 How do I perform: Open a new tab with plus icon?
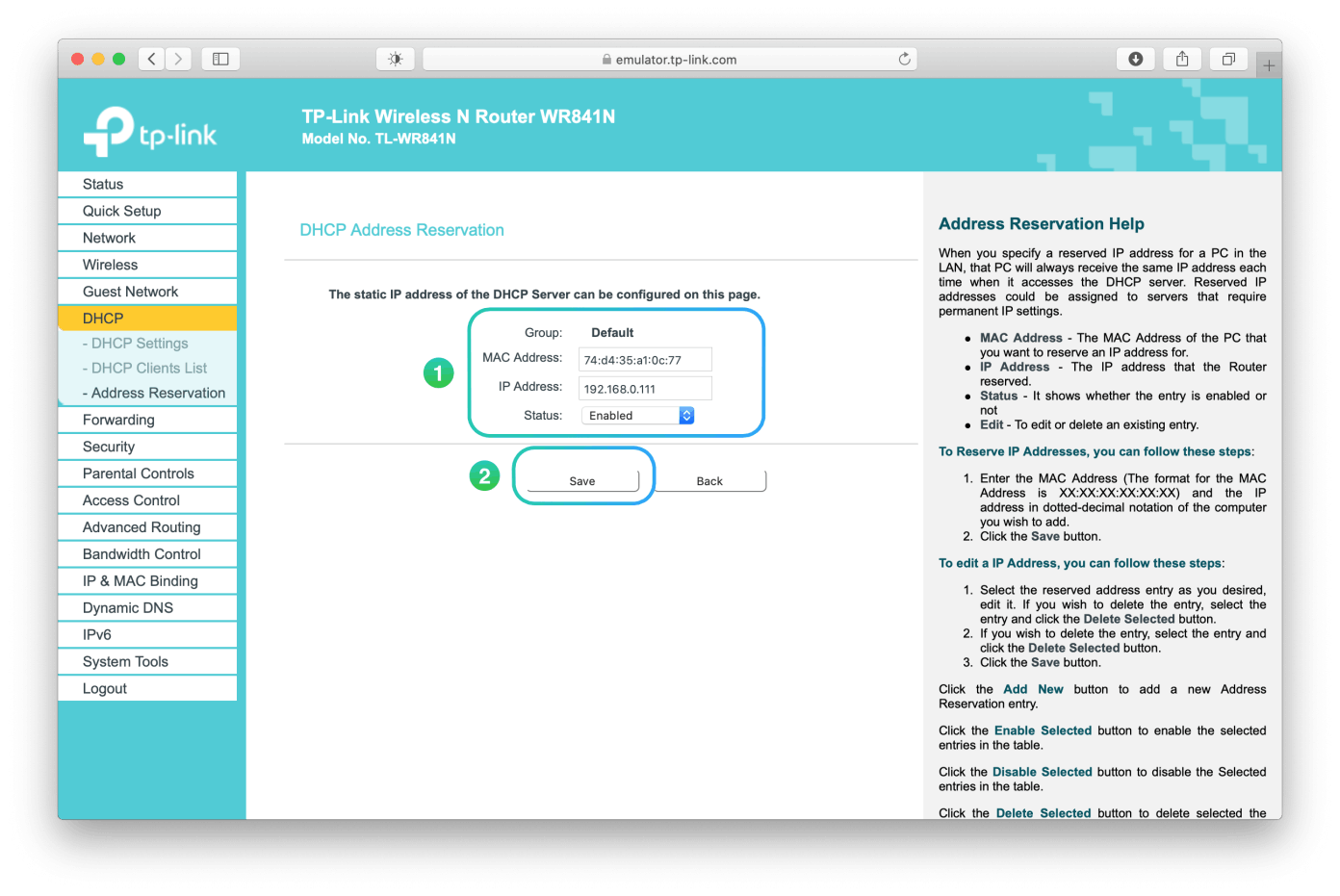coord(1269,65)
